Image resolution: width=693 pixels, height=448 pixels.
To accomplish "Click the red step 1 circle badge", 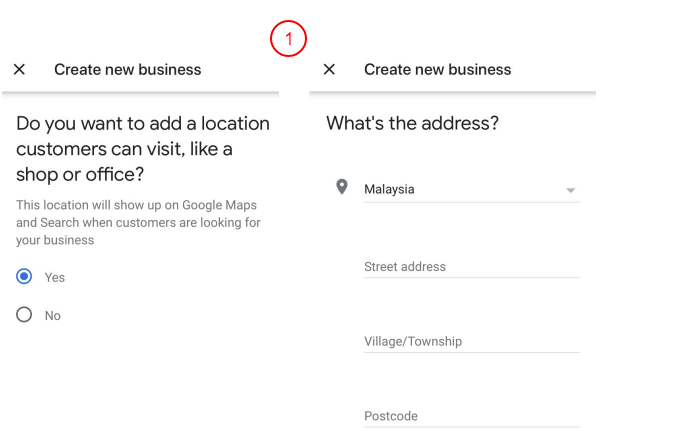I will pyautogui.click(x=288, y=40).
